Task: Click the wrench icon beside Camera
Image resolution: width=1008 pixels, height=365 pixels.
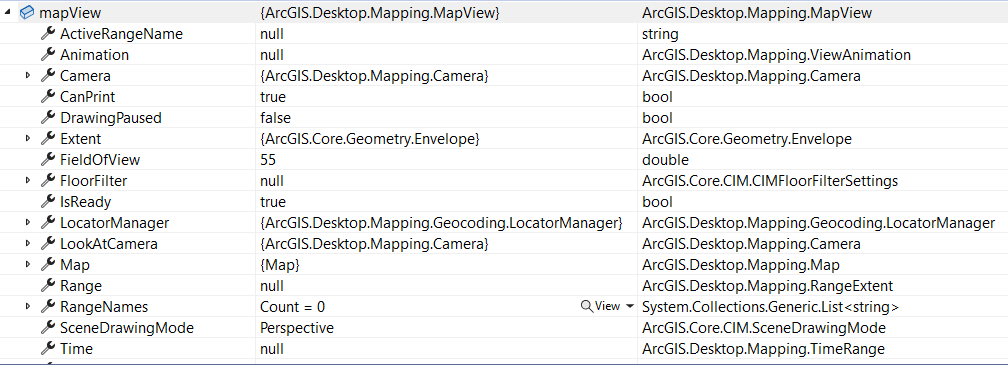Action: pyautogui.click(x=48, y=76)
